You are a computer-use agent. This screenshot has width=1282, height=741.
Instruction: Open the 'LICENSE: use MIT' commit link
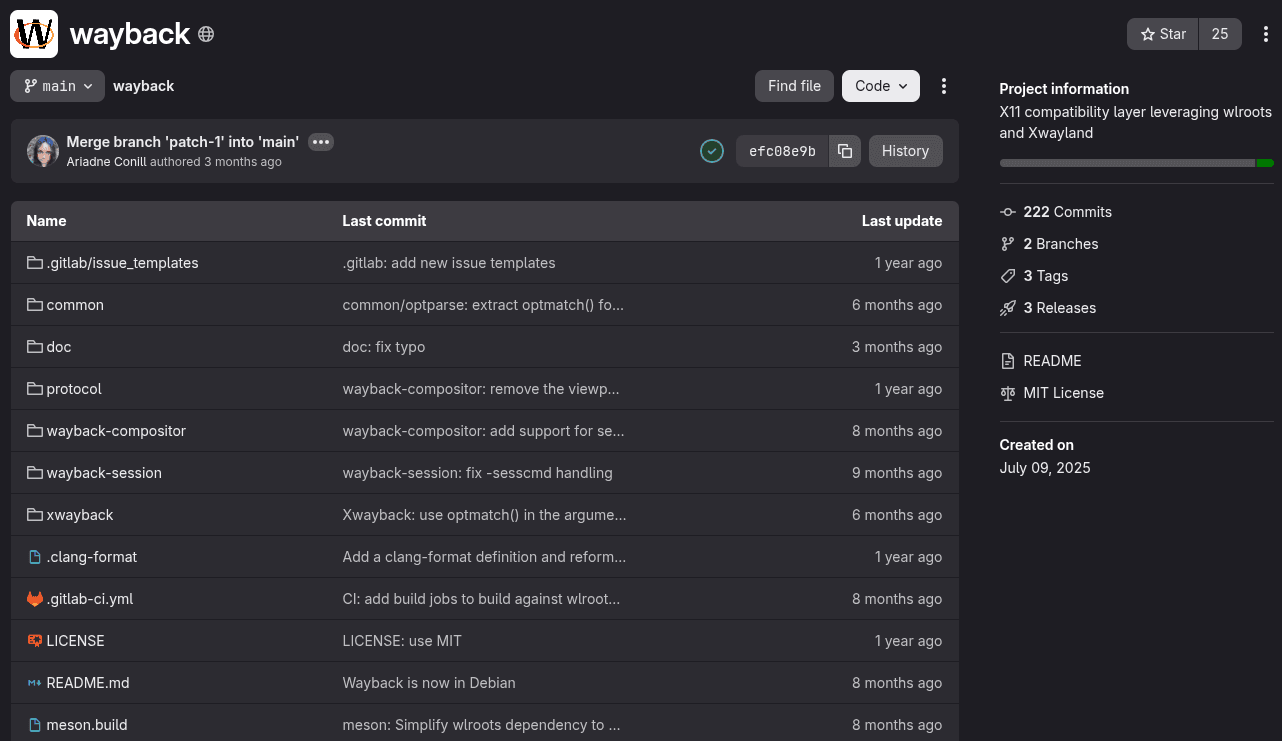click(402, 641)
